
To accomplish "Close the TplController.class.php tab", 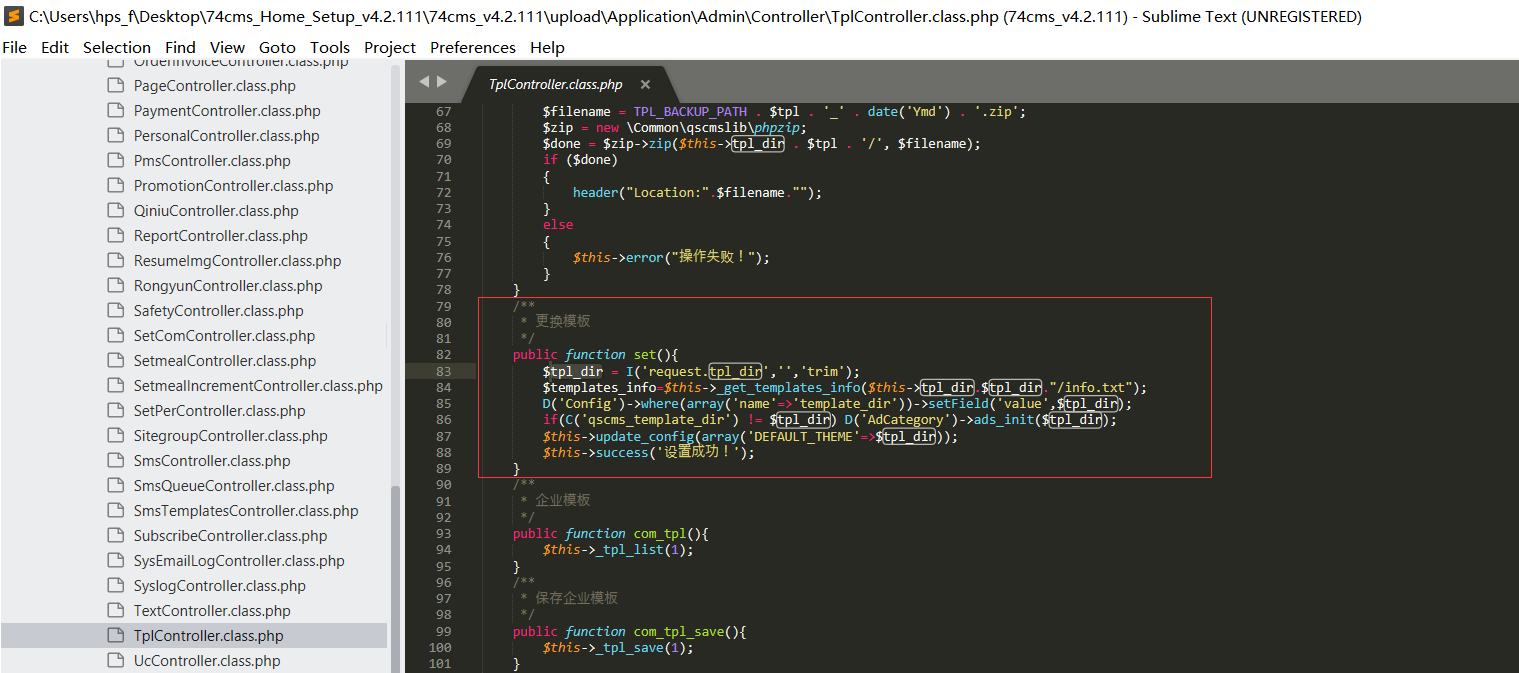I will tap(643, 85).
